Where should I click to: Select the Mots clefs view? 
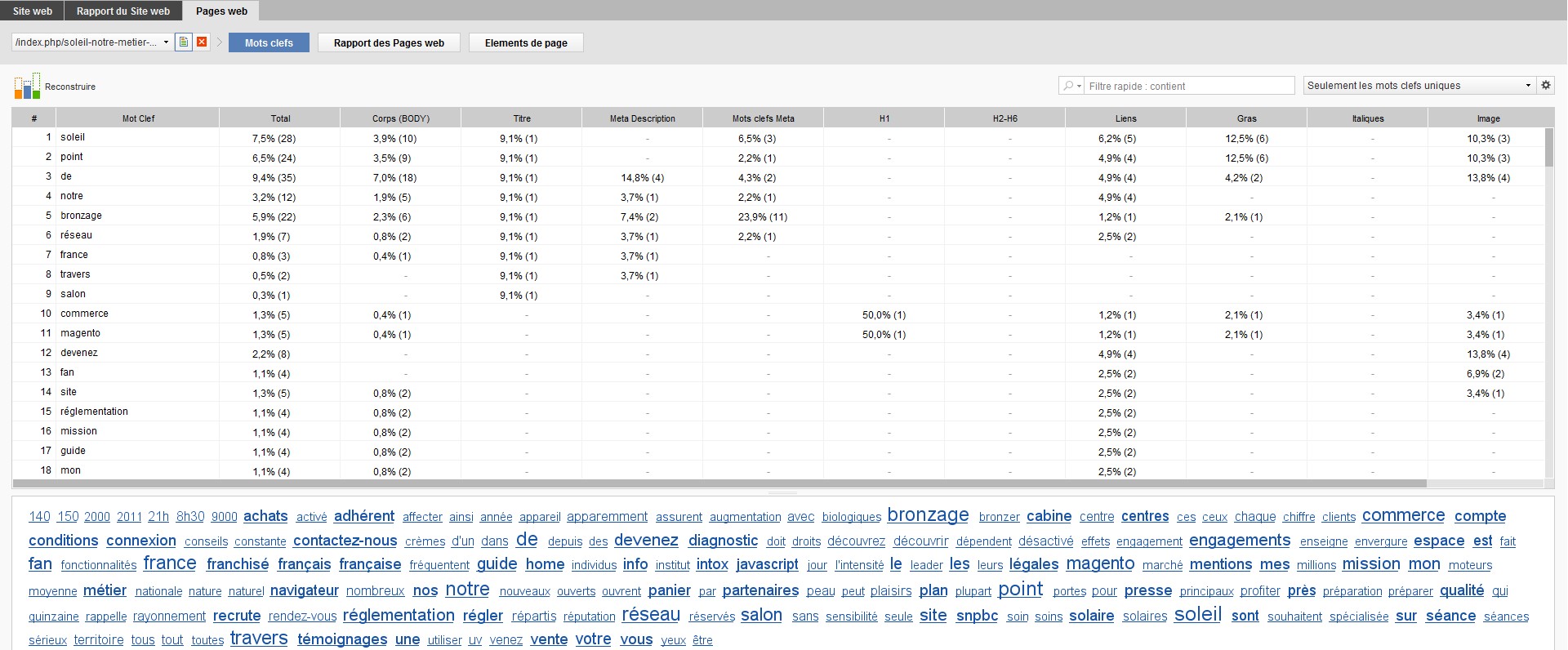coord(269,42)
